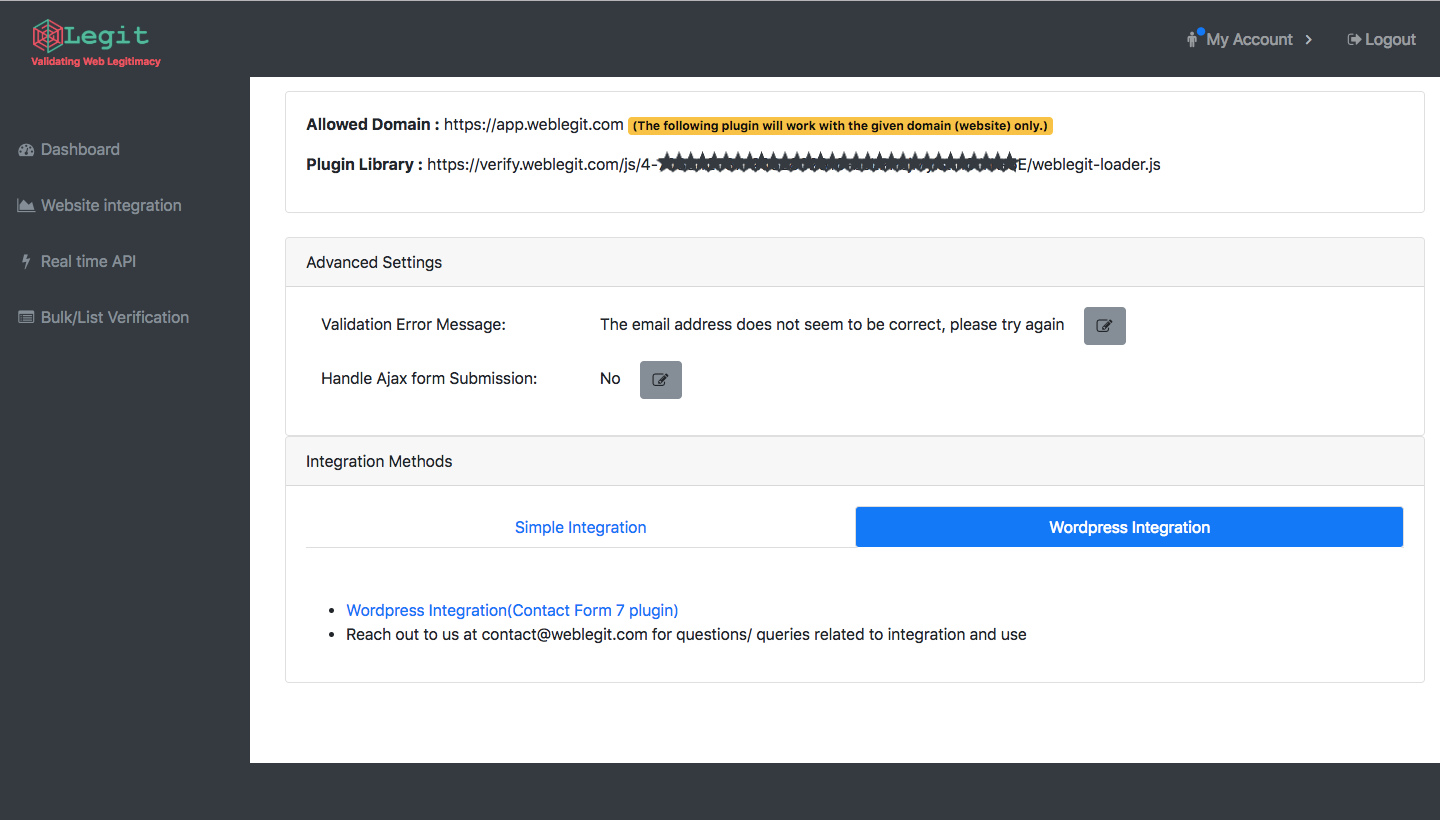Click the Plugin Library URL text
Viewport: 1440px width, 820px height.
point(794,164)
